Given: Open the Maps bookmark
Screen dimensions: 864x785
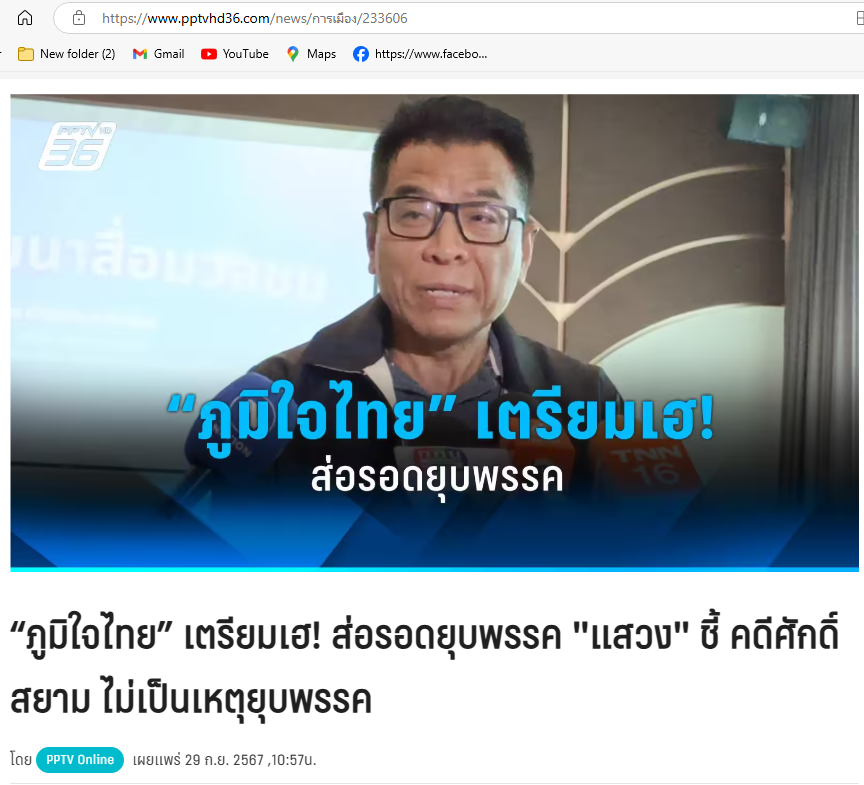Looking at the screenshot, I should coord(311,54).
